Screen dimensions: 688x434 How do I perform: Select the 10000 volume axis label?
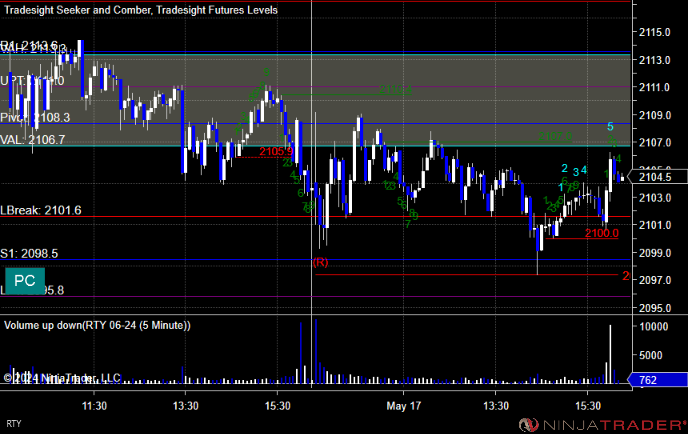coord(654,326)
